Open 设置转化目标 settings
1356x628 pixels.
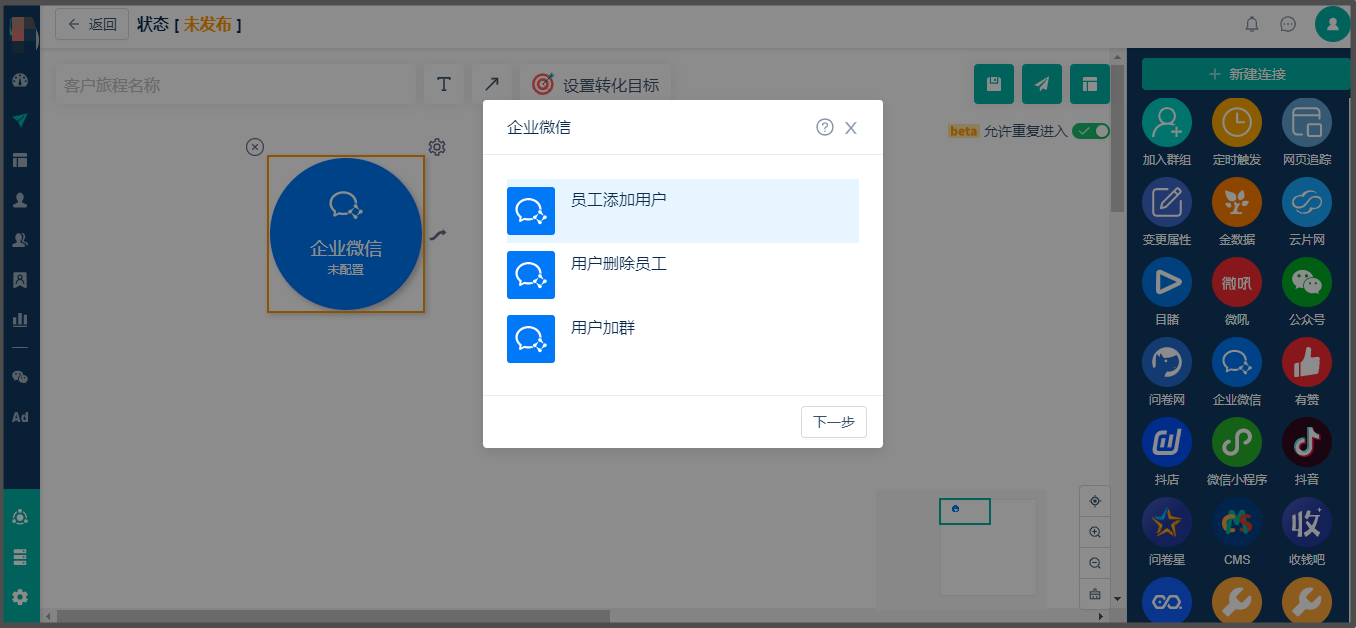[596, 85]
